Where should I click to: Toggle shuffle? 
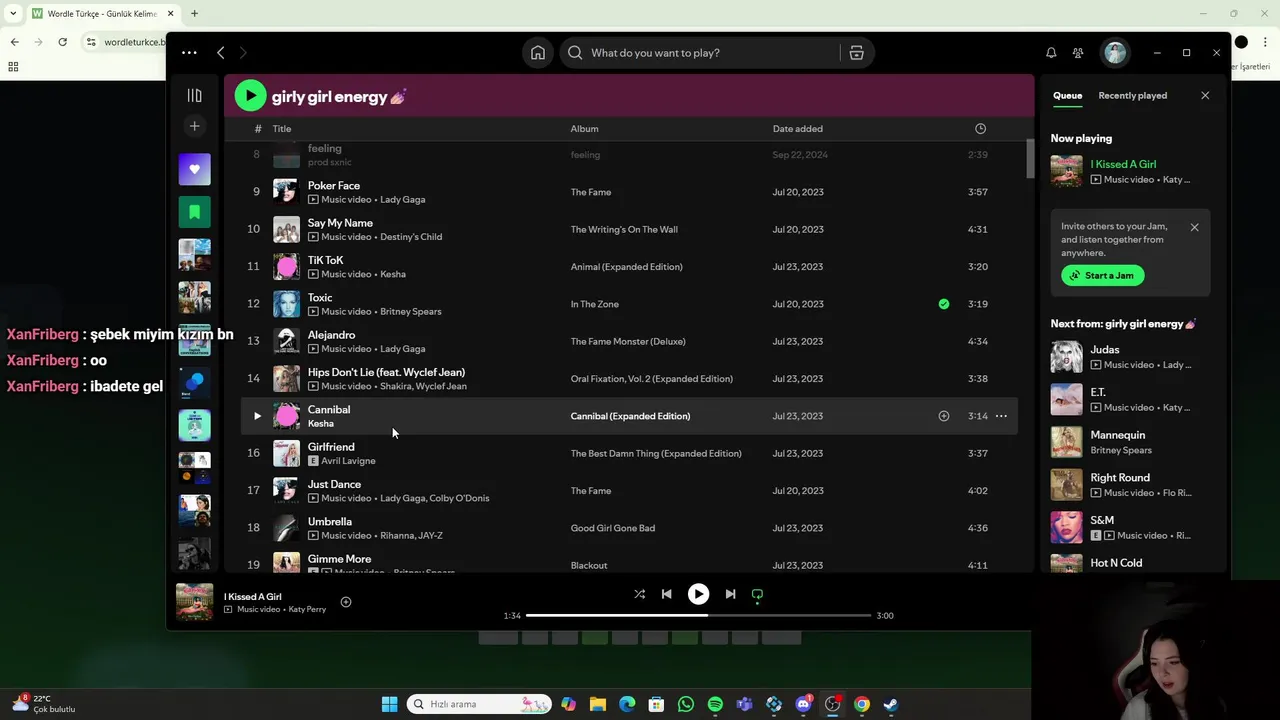tap(639, 594)
